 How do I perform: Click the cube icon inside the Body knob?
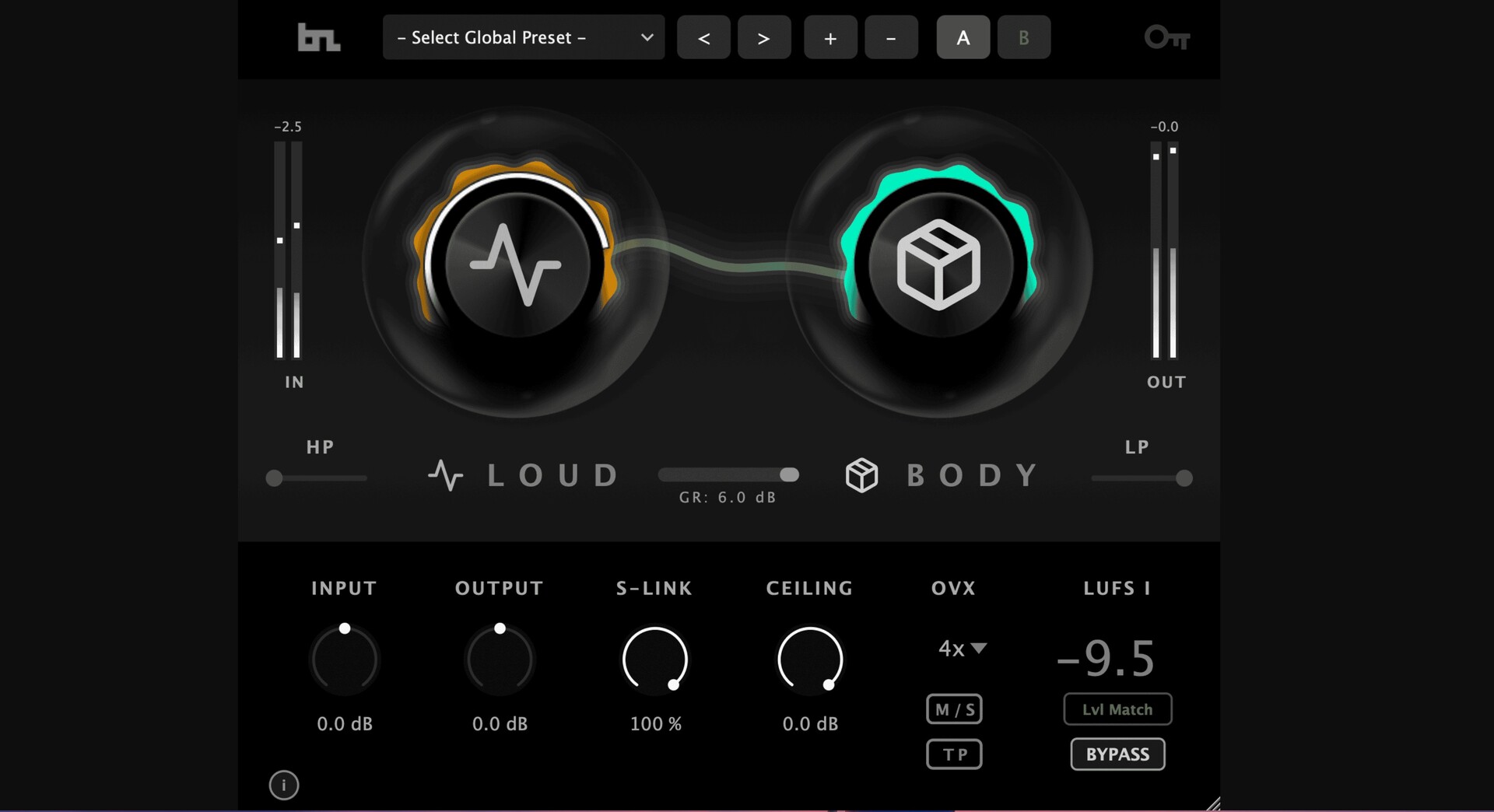[938, 264]
